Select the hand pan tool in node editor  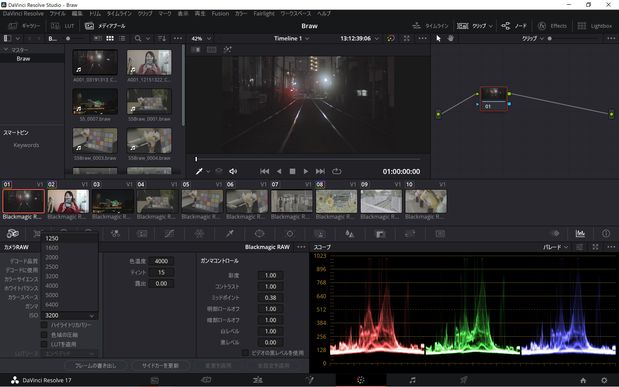click(451, 38)
